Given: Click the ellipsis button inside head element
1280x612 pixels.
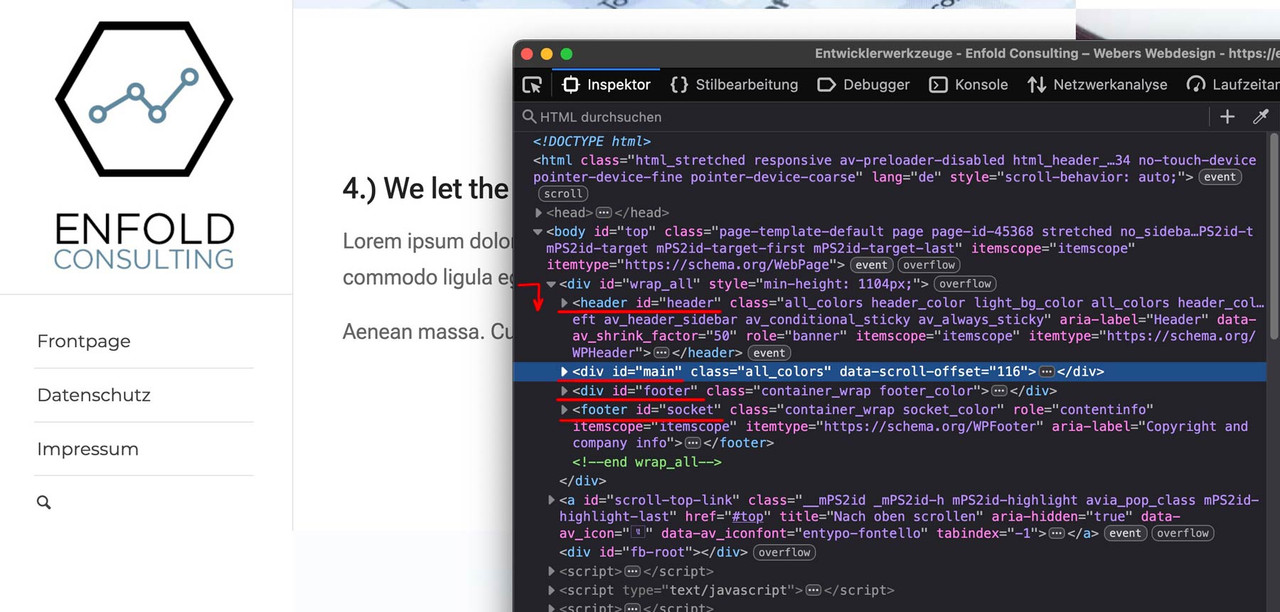Looking at the screenshot, I should [603, 213].
